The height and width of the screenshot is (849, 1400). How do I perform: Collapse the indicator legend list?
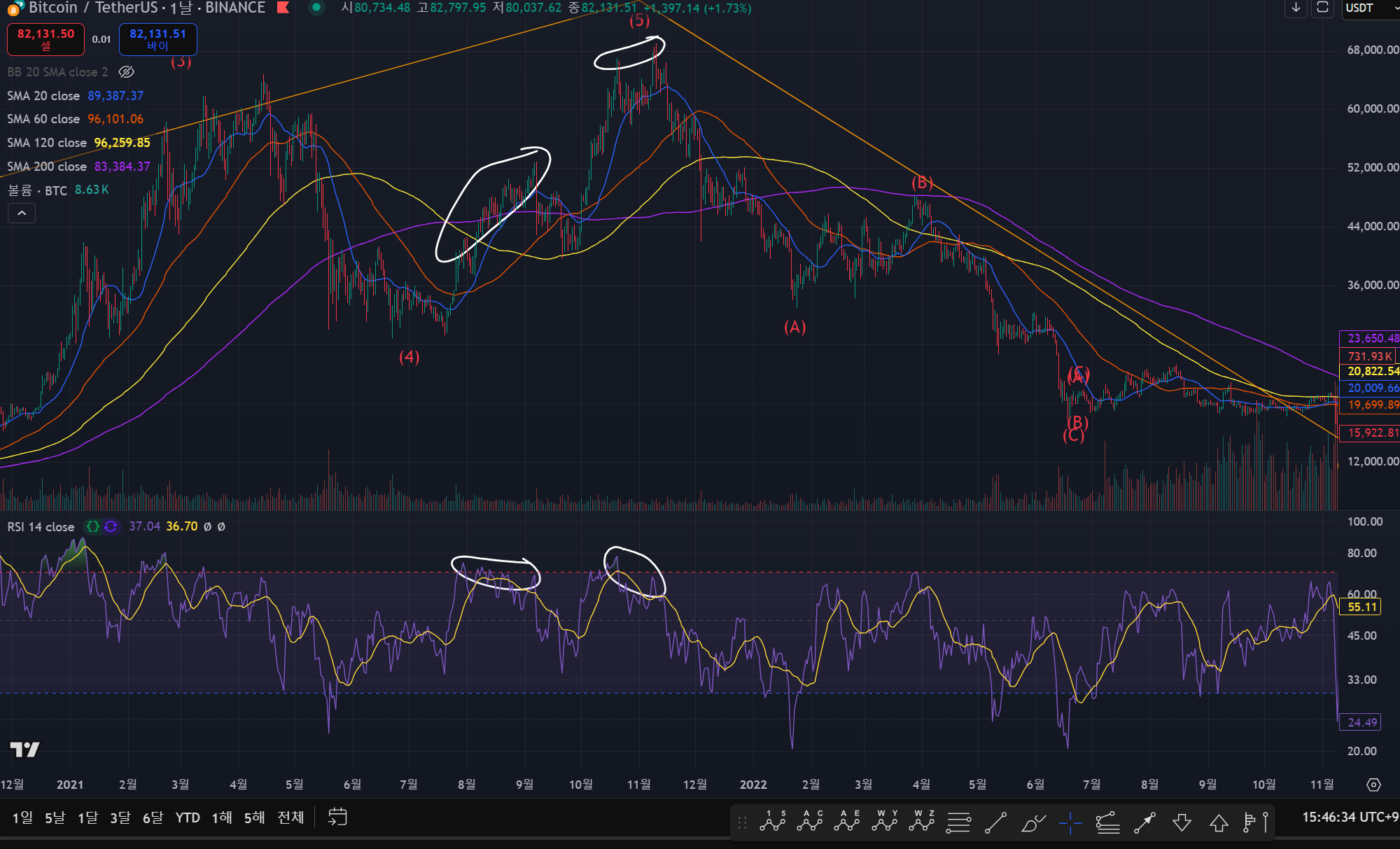(x=22, y=213)
